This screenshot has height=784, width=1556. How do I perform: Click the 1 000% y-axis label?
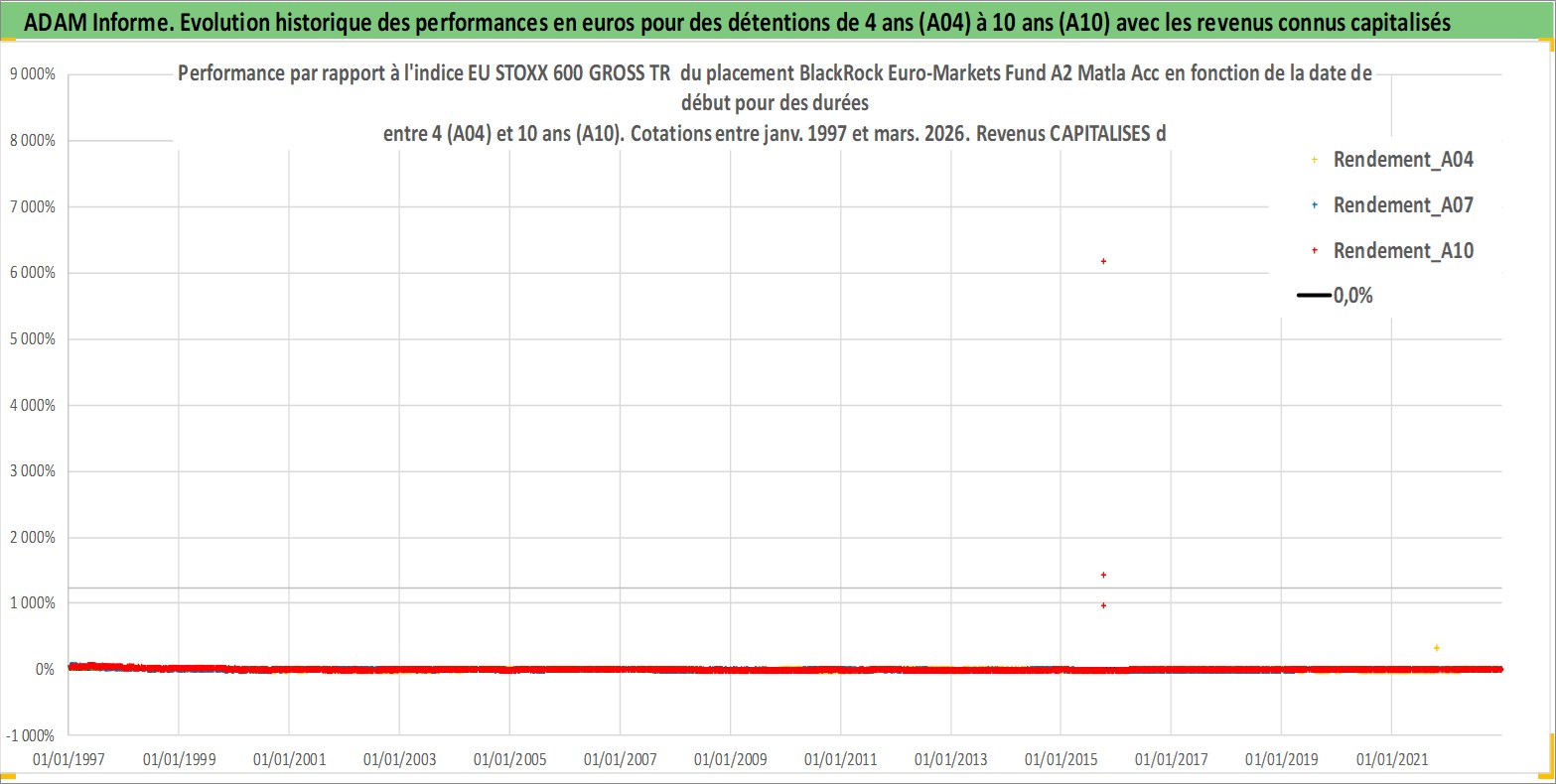31,603
